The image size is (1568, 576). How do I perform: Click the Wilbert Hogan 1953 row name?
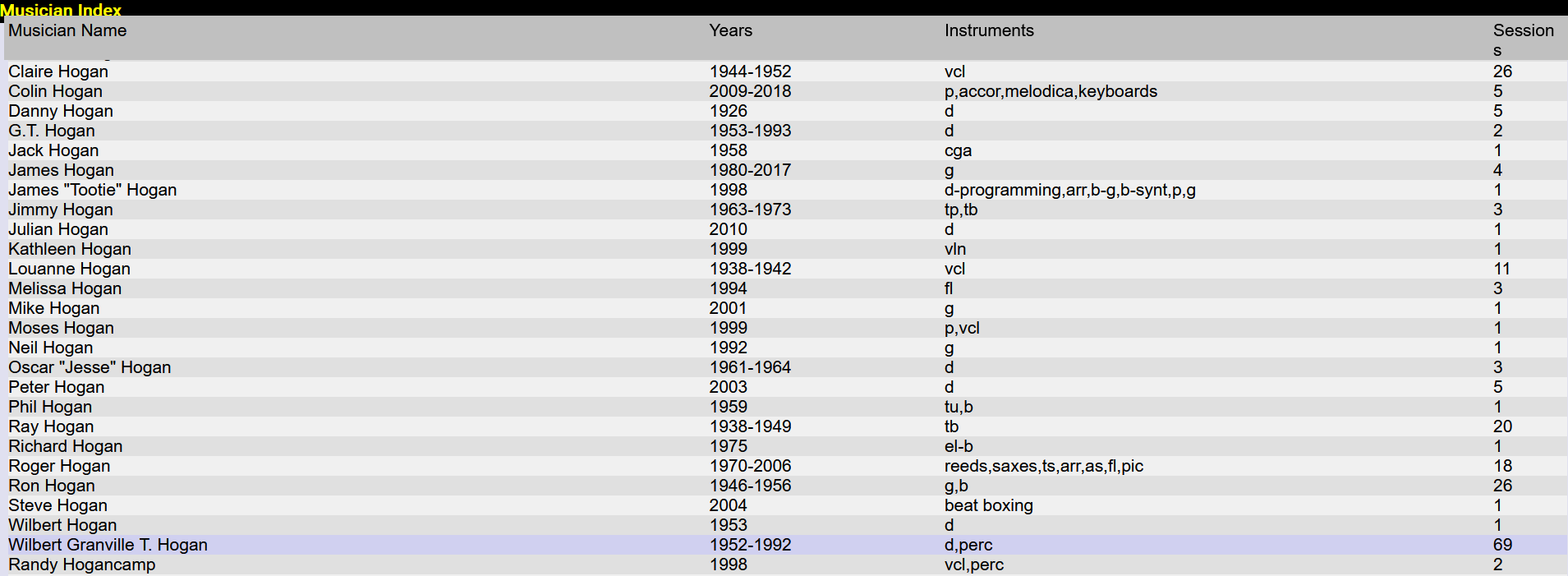pyautogui.click(x=62, y=525)
